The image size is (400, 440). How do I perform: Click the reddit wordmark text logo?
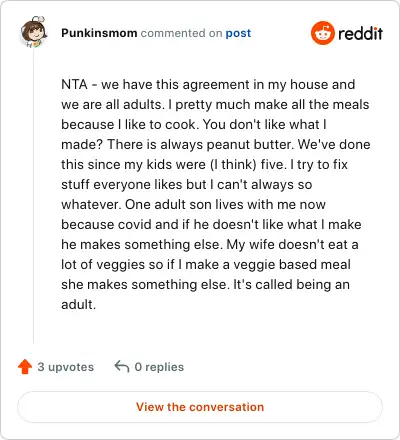click(x=360, y=33)
